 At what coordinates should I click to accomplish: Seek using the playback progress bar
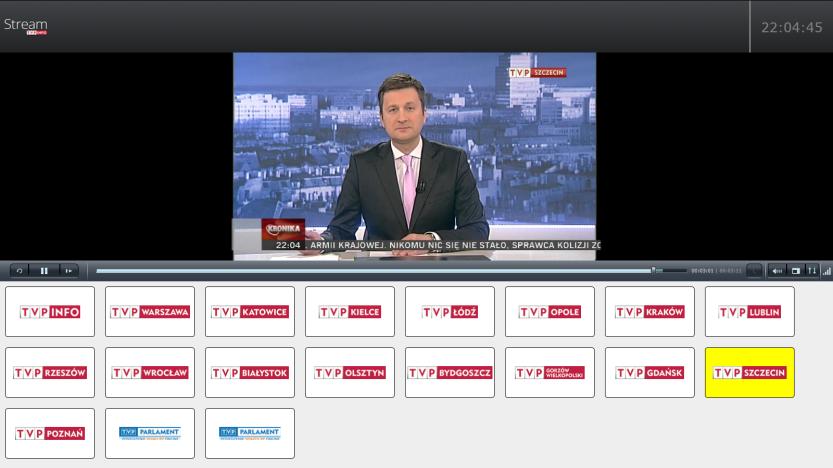coord(391,271)
